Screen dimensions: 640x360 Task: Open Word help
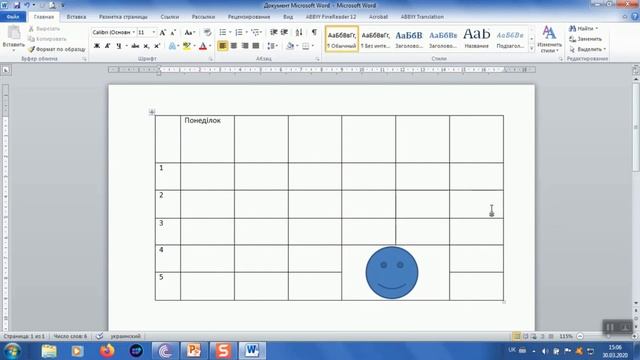tap(635, 17)
